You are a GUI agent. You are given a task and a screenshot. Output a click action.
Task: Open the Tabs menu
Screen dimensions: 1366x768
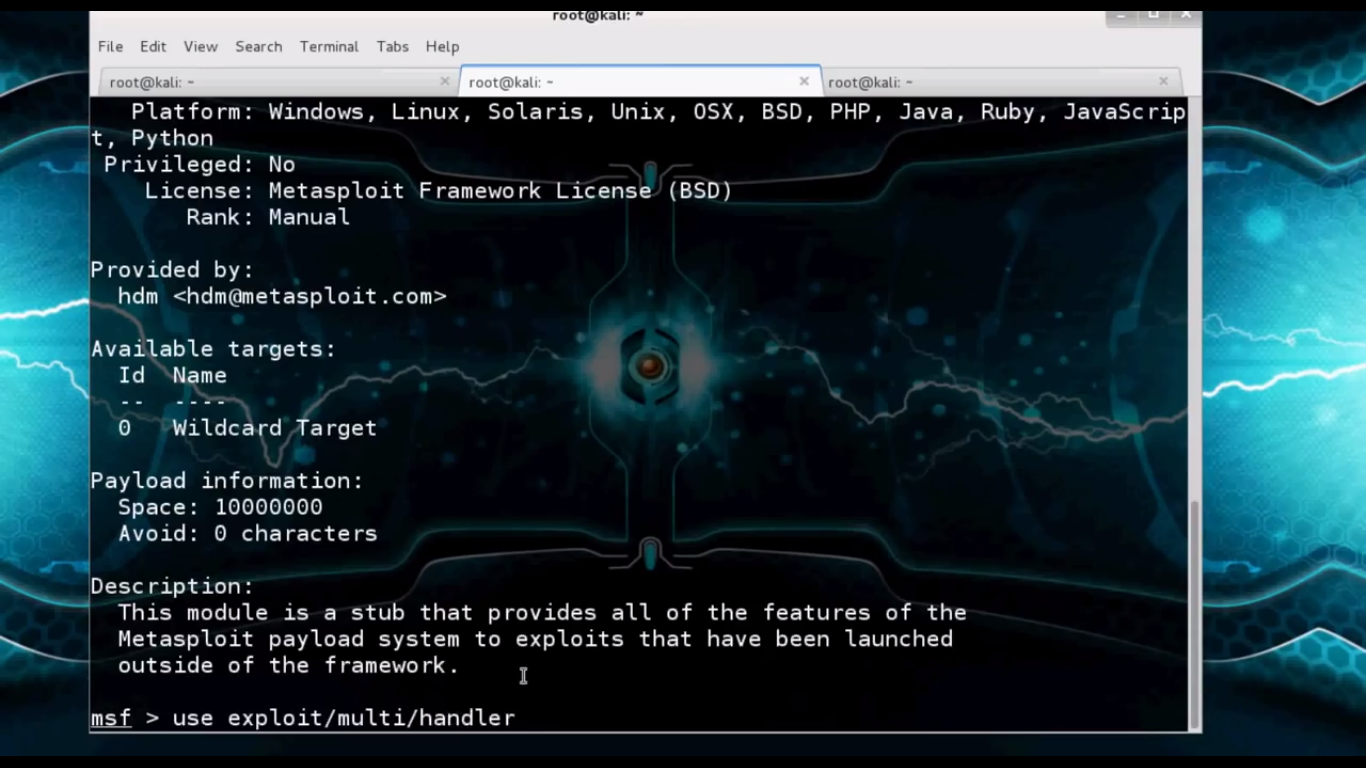392,46
